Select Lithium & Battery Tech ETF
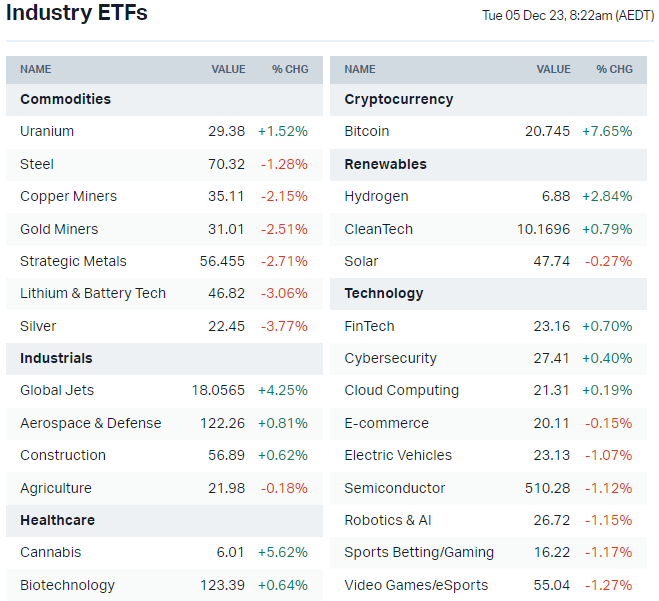Image resolution: width=659 pixels, height=601 pixels. (93, 293)
